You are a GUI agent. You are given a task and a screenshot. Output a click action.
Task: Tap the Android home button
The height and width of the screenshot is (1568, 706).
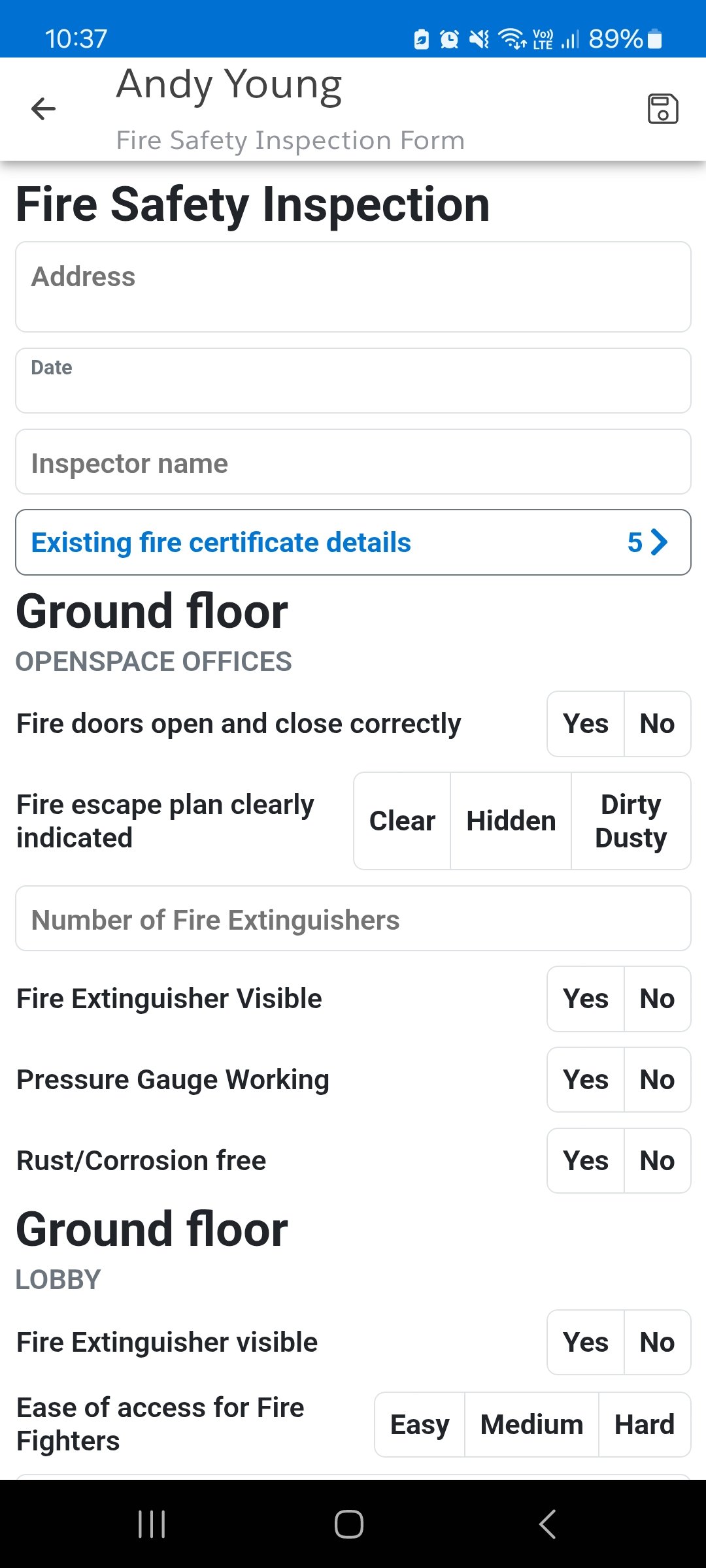tap(349, 1524)
